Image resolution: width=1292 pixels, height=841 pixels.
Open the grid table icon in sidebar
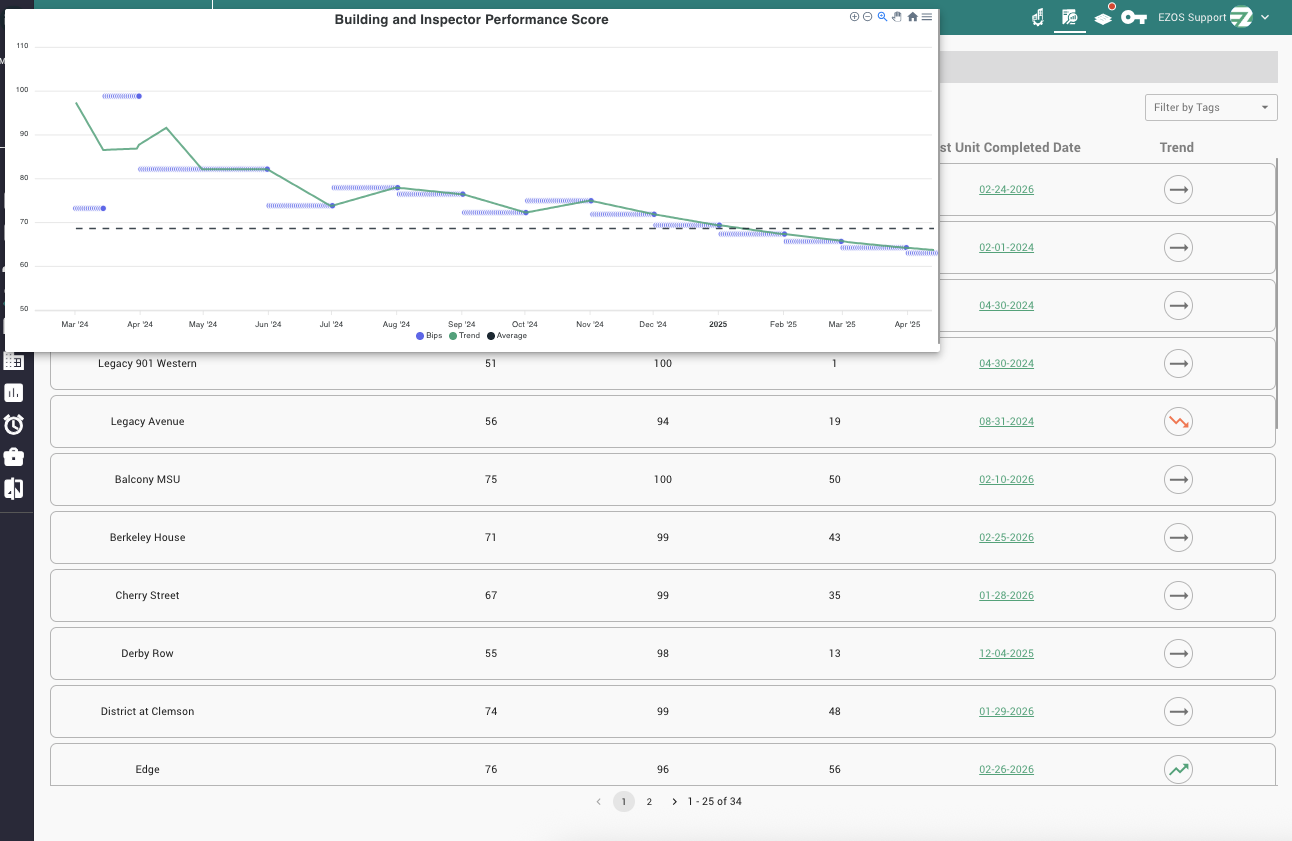pos(14,361)
